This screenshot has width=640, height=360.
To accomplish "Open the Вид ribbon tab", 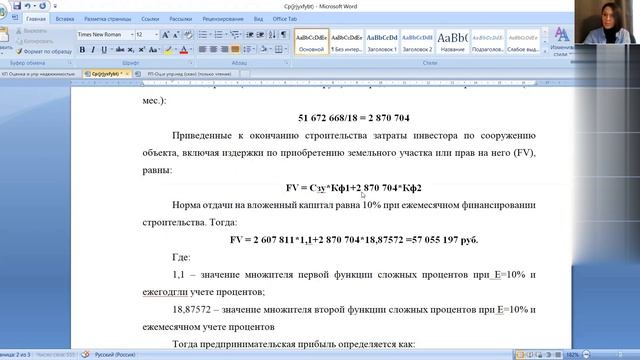I will (258, 19).
